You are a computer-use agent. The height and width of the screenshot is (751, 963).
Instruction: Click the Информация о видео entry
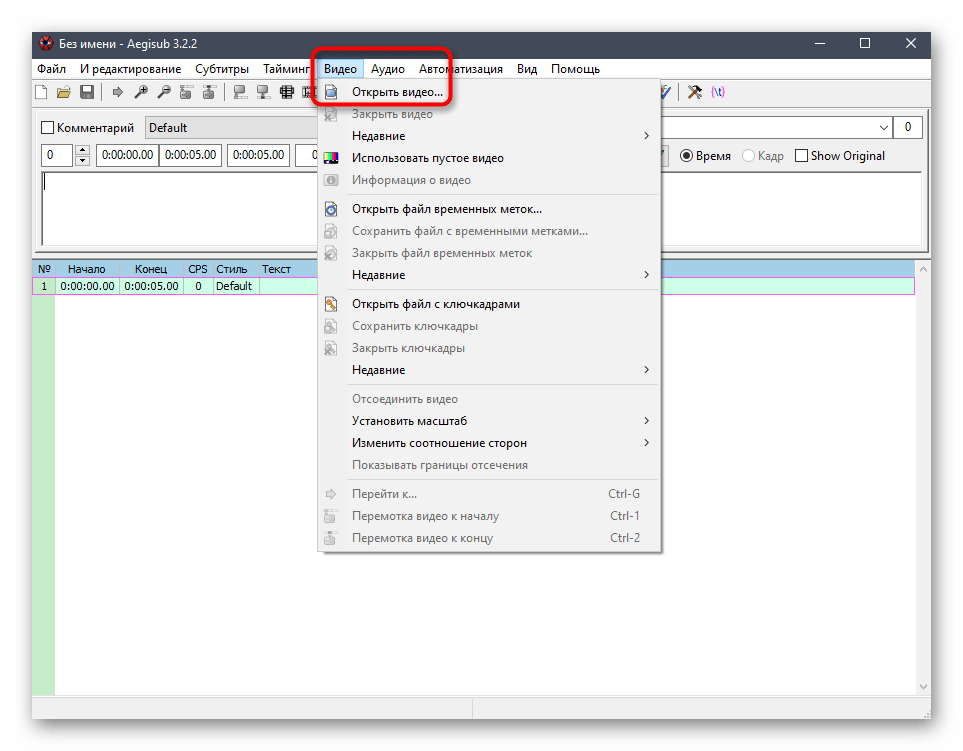coord(489,180)
